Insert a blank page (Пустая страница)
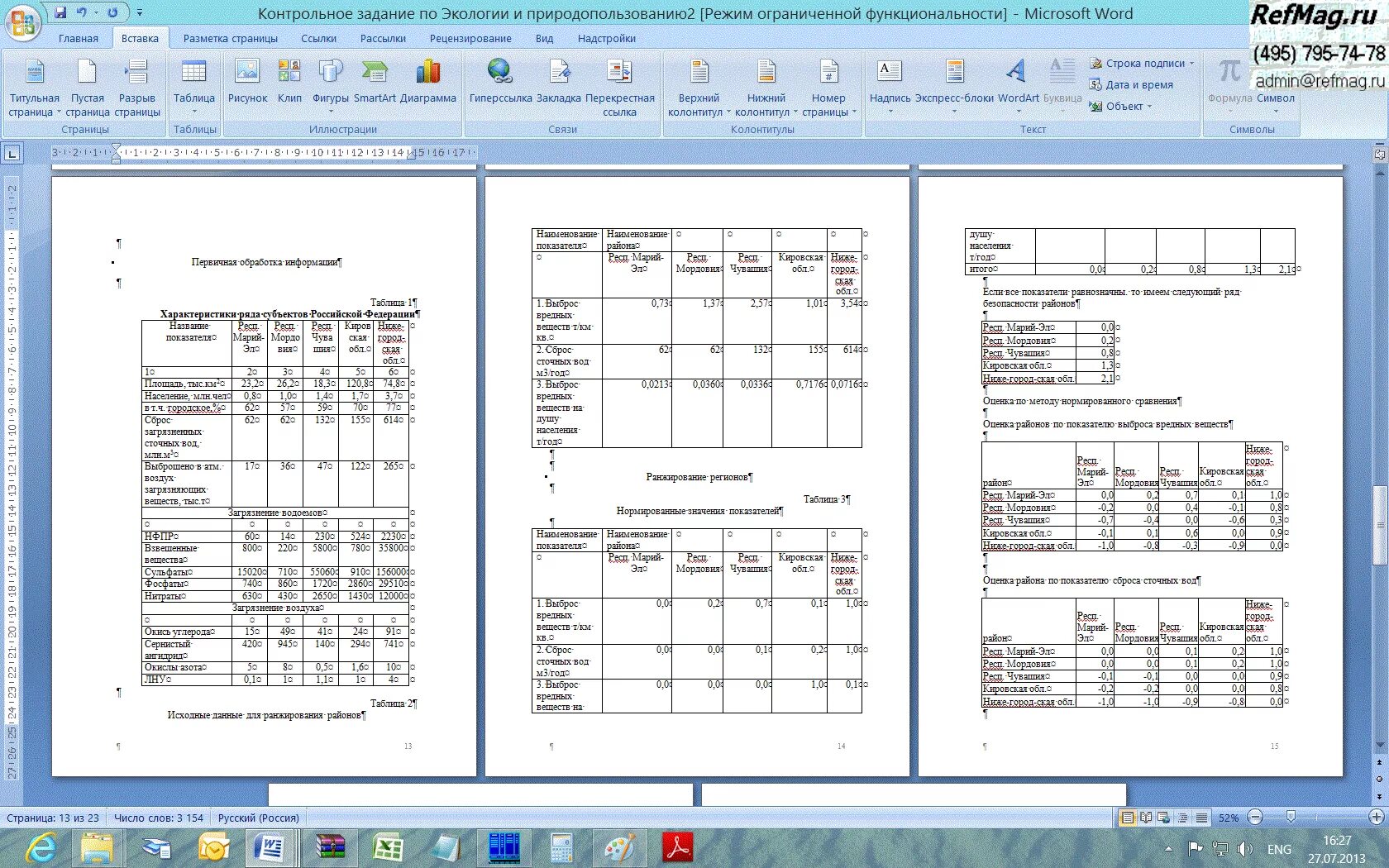The height and width of the screenshot is (868, 1389). click(87, 88)
